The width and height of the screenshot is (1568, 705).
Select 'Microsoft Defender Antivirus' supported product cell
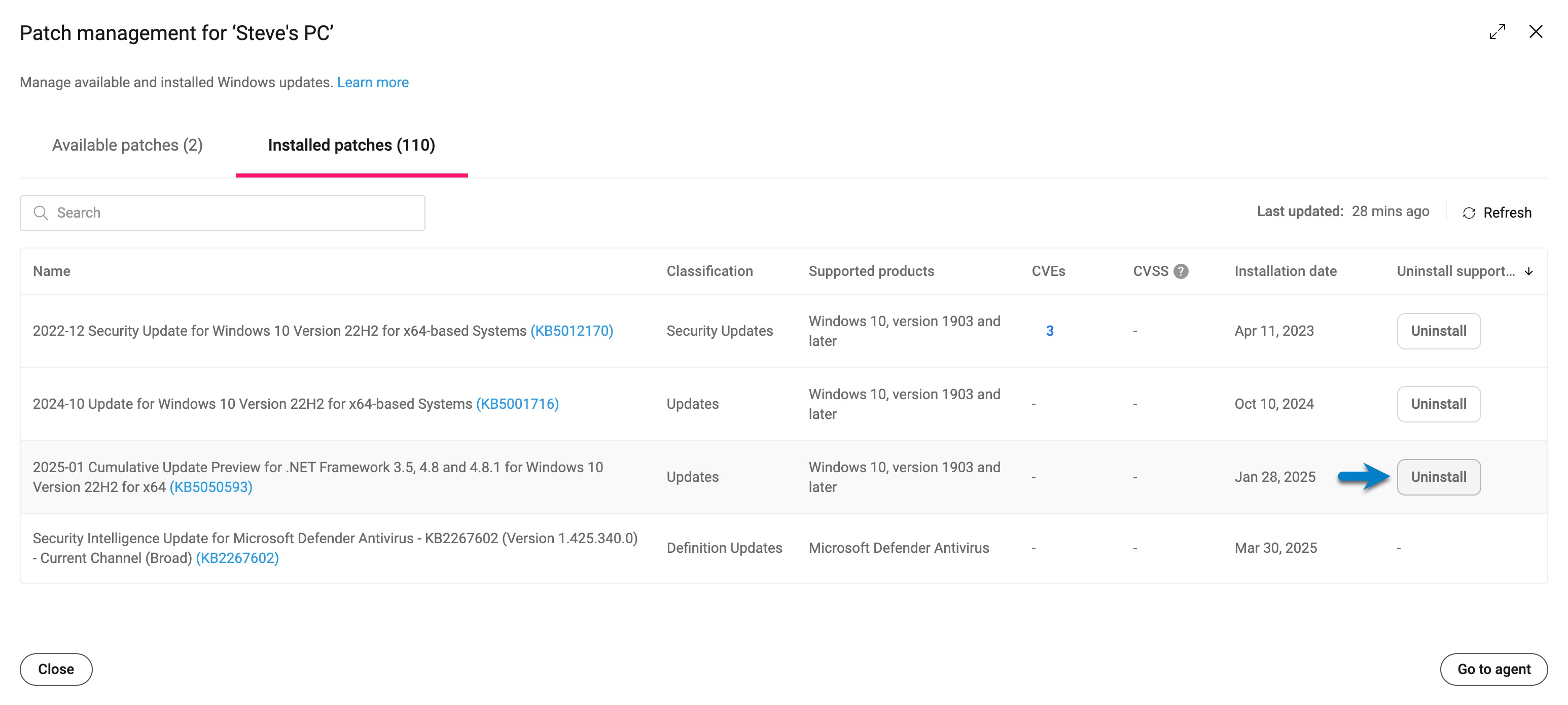coord(899,548)
